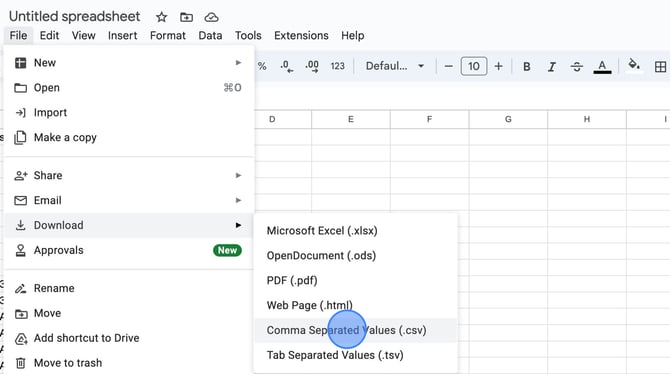This screenshot has height=374, width=670.
Task: Increase decimal places icon
Action: coord(312,66)
